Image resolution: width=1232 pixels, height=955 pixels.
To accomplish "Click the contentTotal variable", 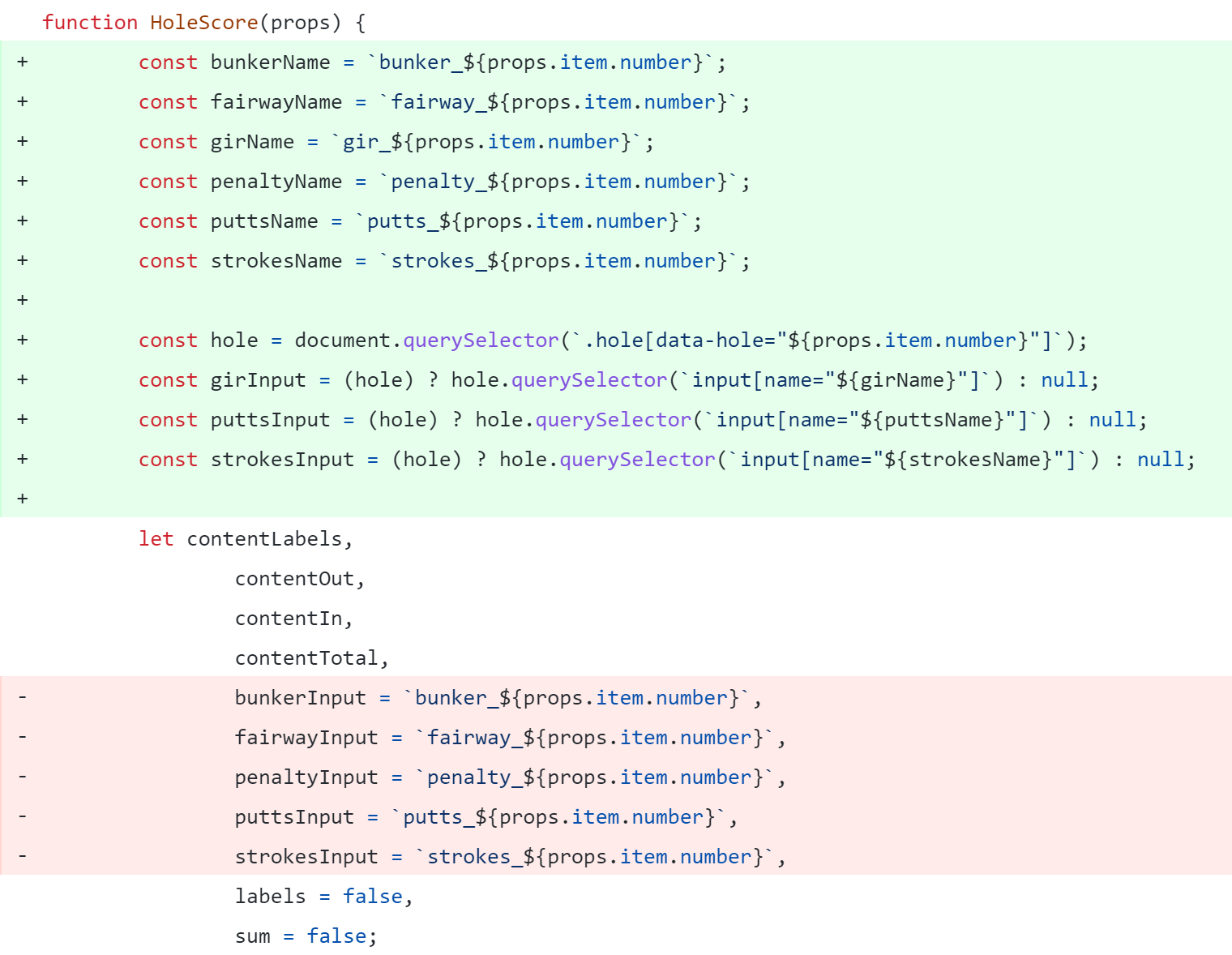I will (306, 658).
